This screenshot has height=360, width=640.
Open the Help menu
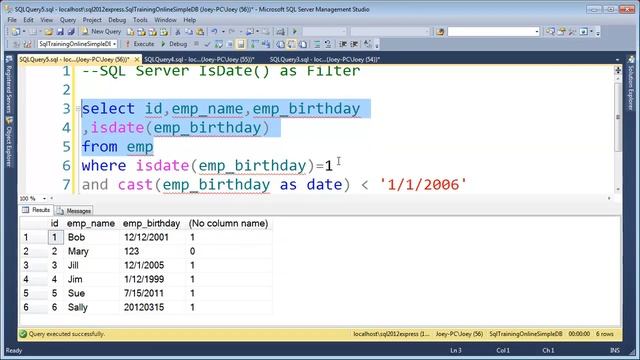(189, 20)
